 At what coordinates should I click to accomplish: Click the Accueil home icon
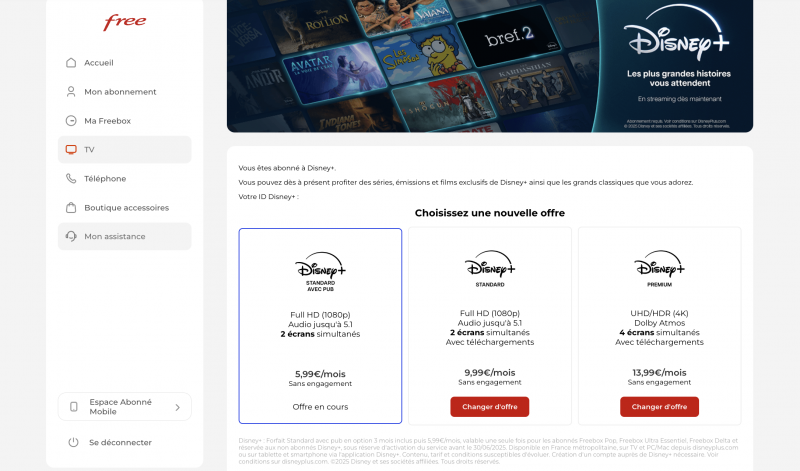[71, 63]
